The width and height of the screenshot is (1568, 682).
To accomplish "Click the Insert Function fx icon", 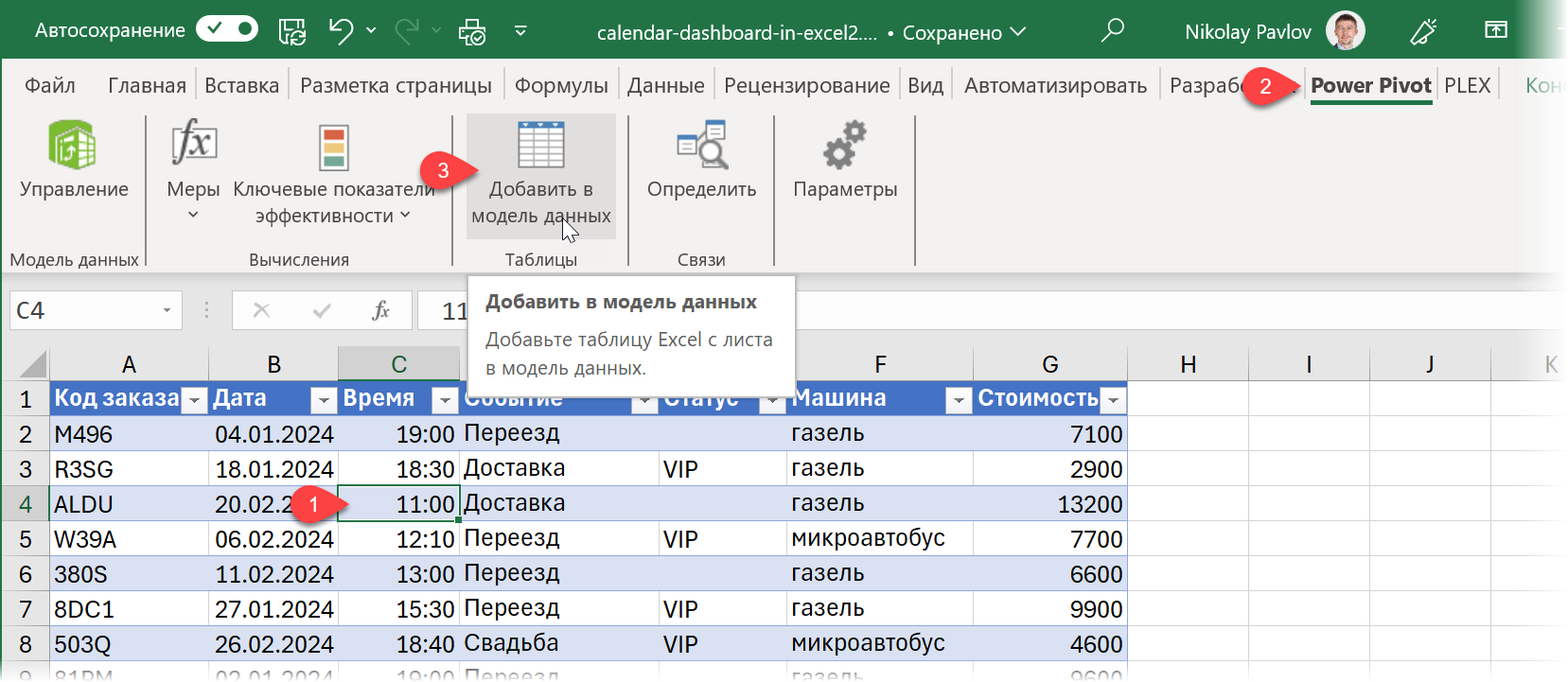I will 380,310.
